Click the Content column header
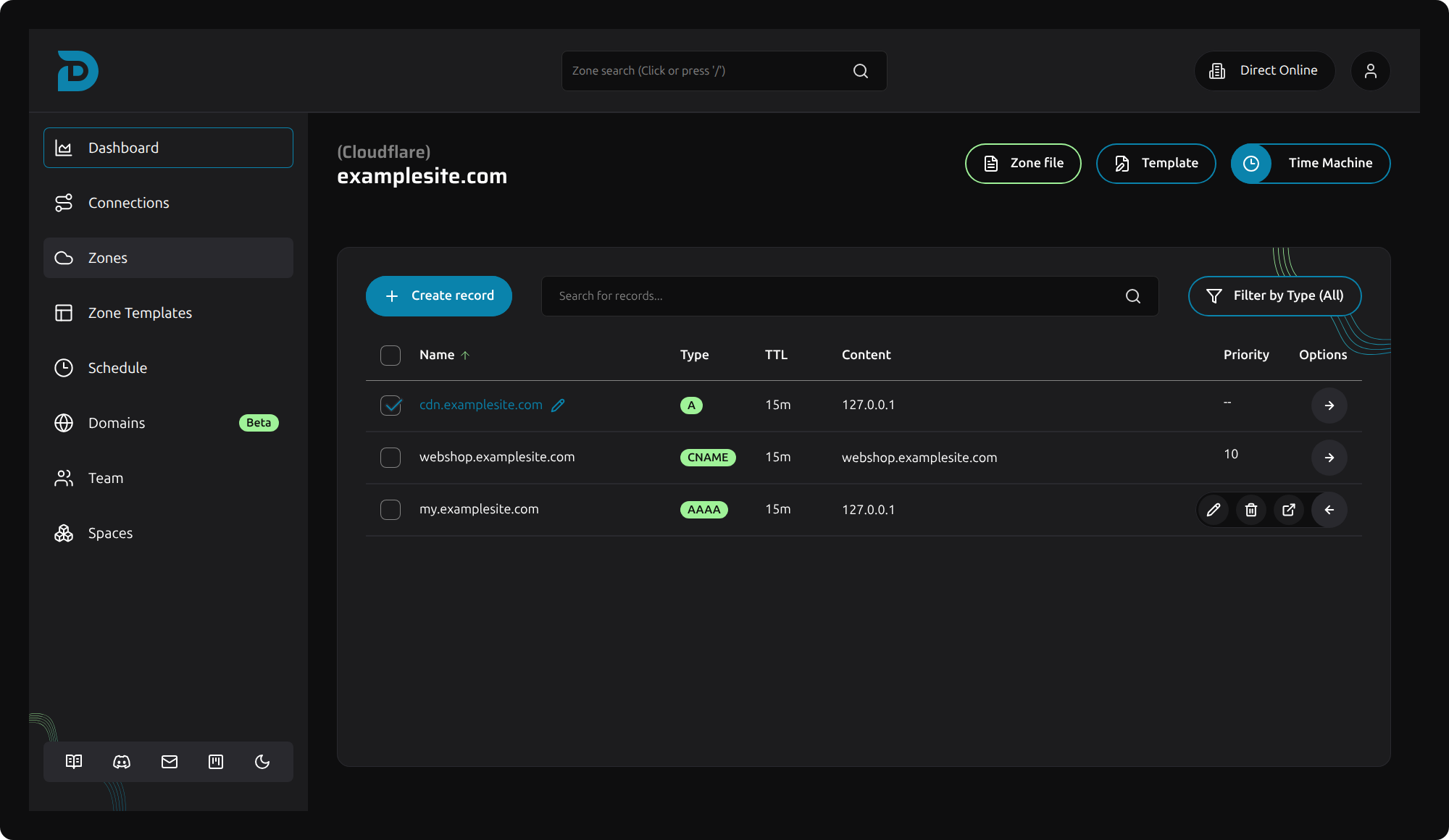 866,355
